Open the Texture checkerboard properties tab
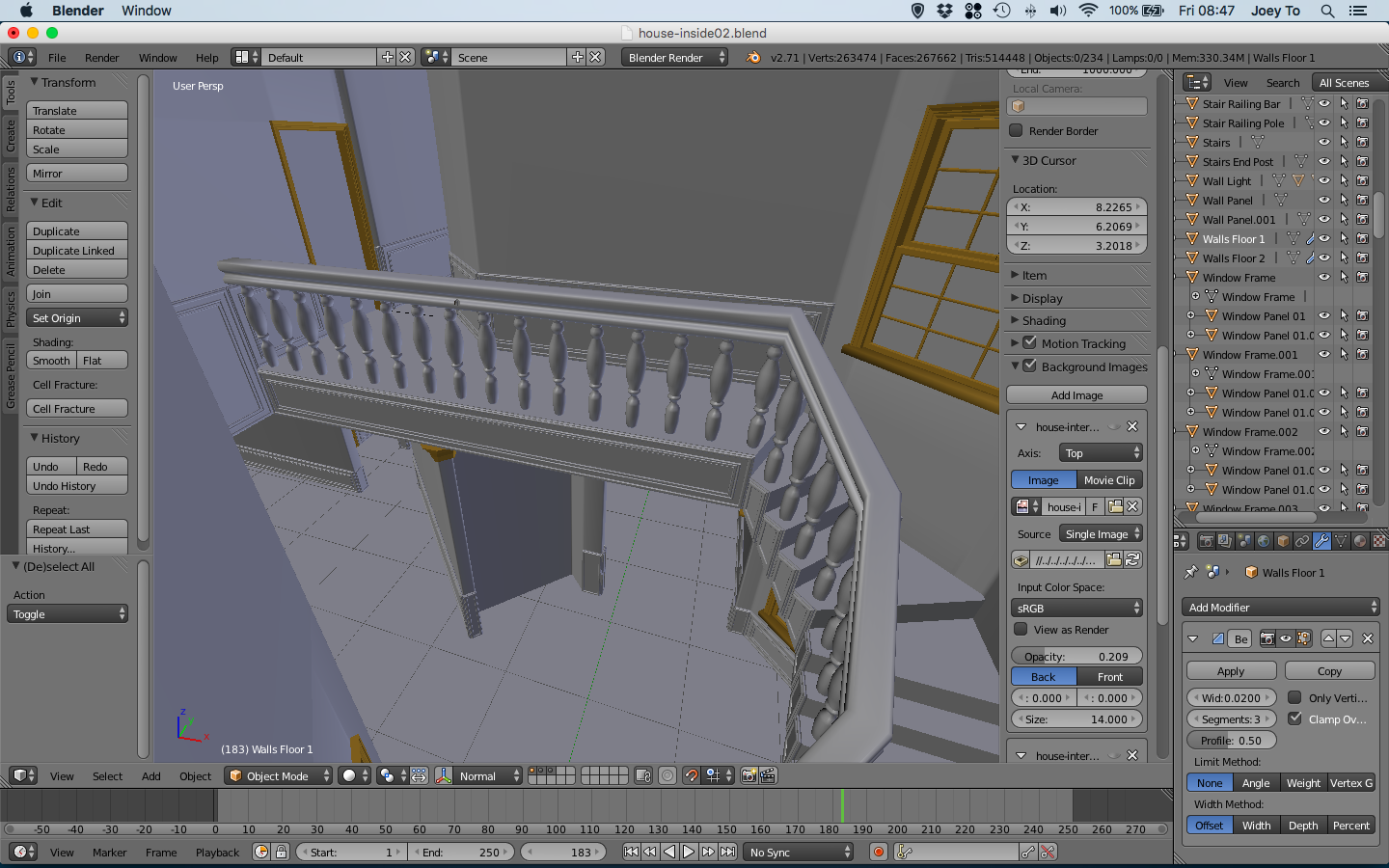Viewport: 1389px width, 868px height. tap(1379, 542)
